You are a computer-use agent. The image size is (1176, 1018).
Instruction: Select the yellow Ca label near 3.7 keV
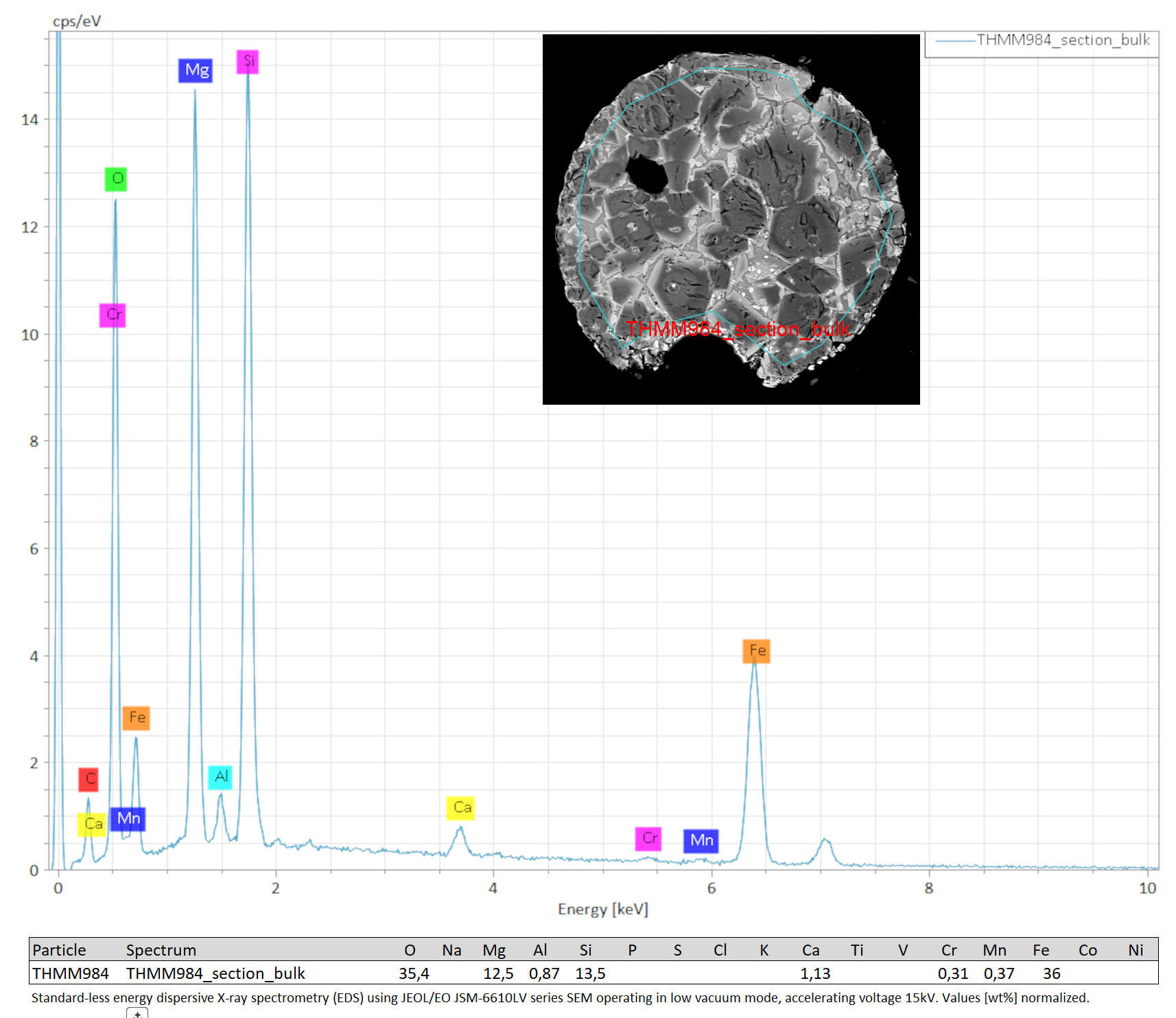coord(461,808)
